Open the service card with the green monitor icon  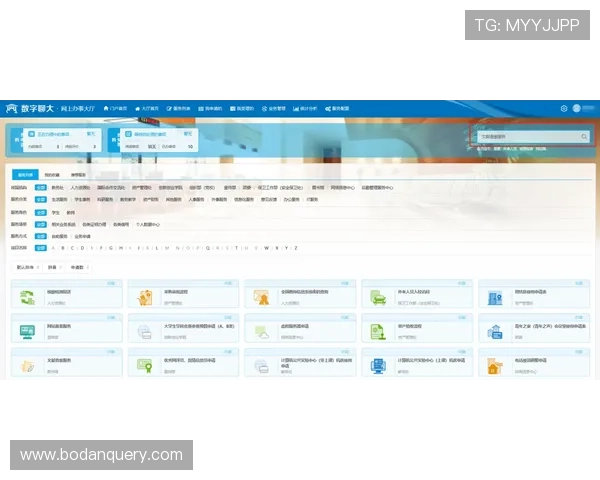coord(27,331)
